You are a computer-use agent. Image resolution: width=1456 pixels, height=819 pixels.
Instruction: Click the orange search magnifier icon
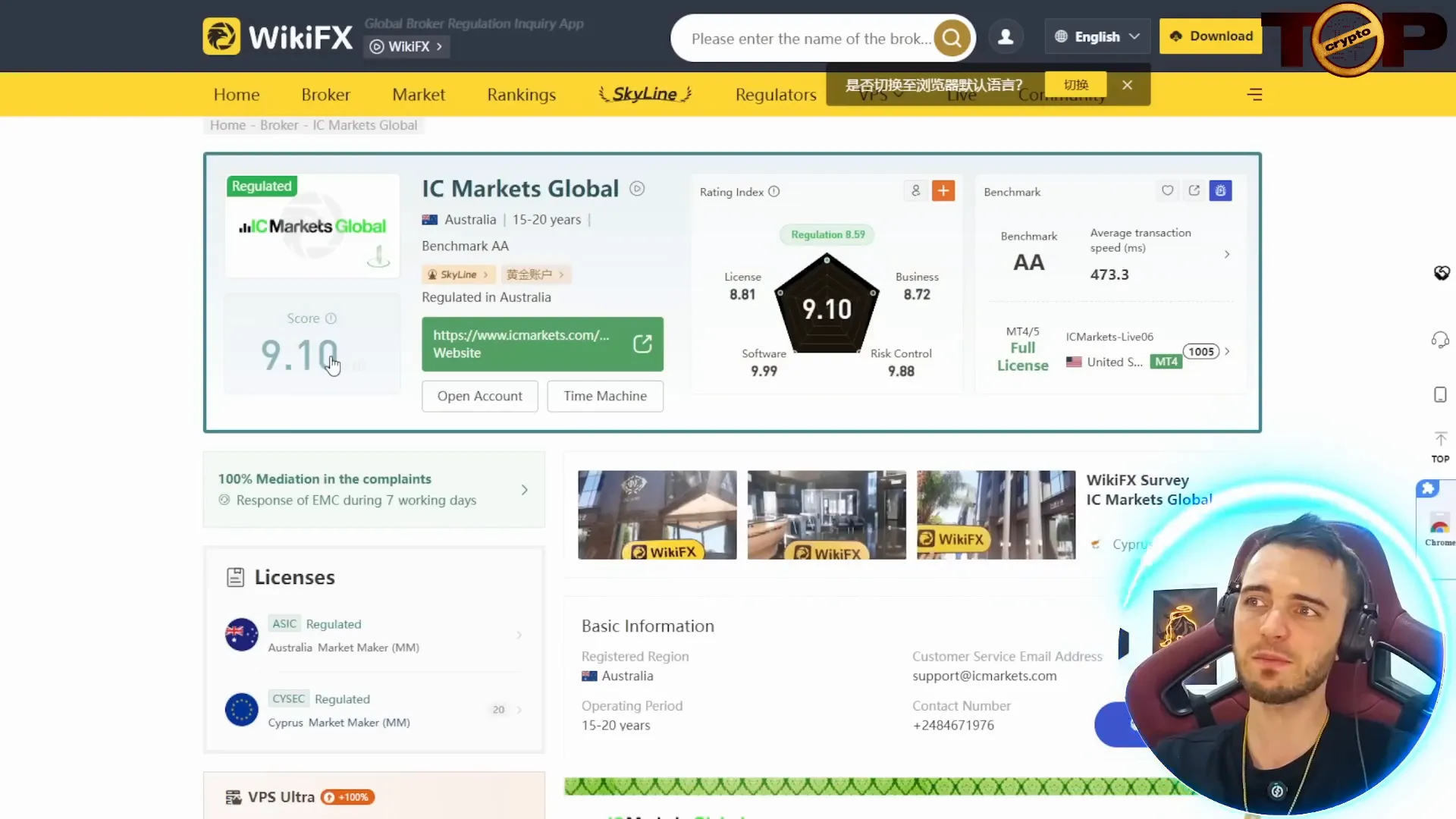pos(952,38)
